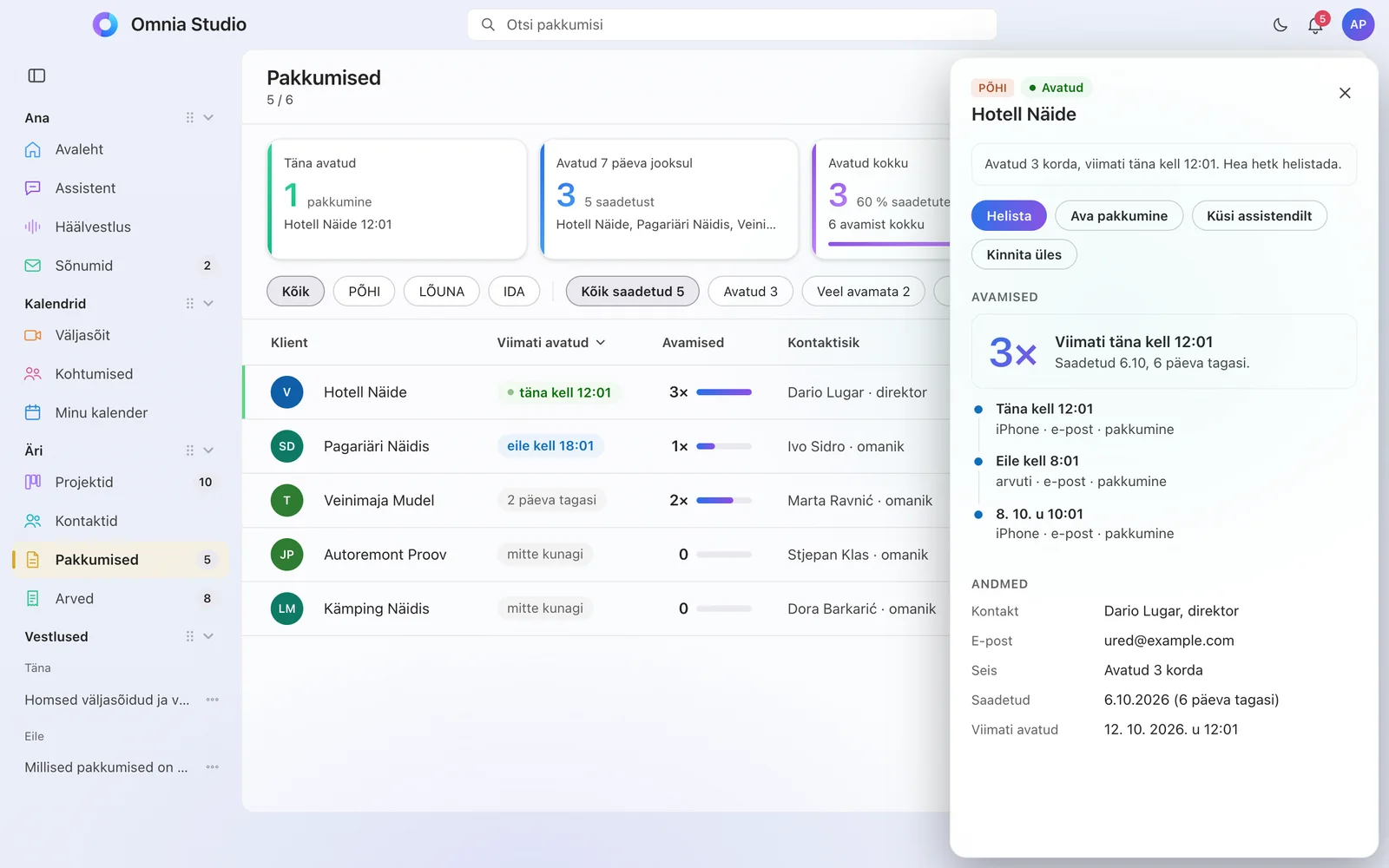1389x868 pixels.
Task: Click the Helista button
Action: tap(1009, 216)
